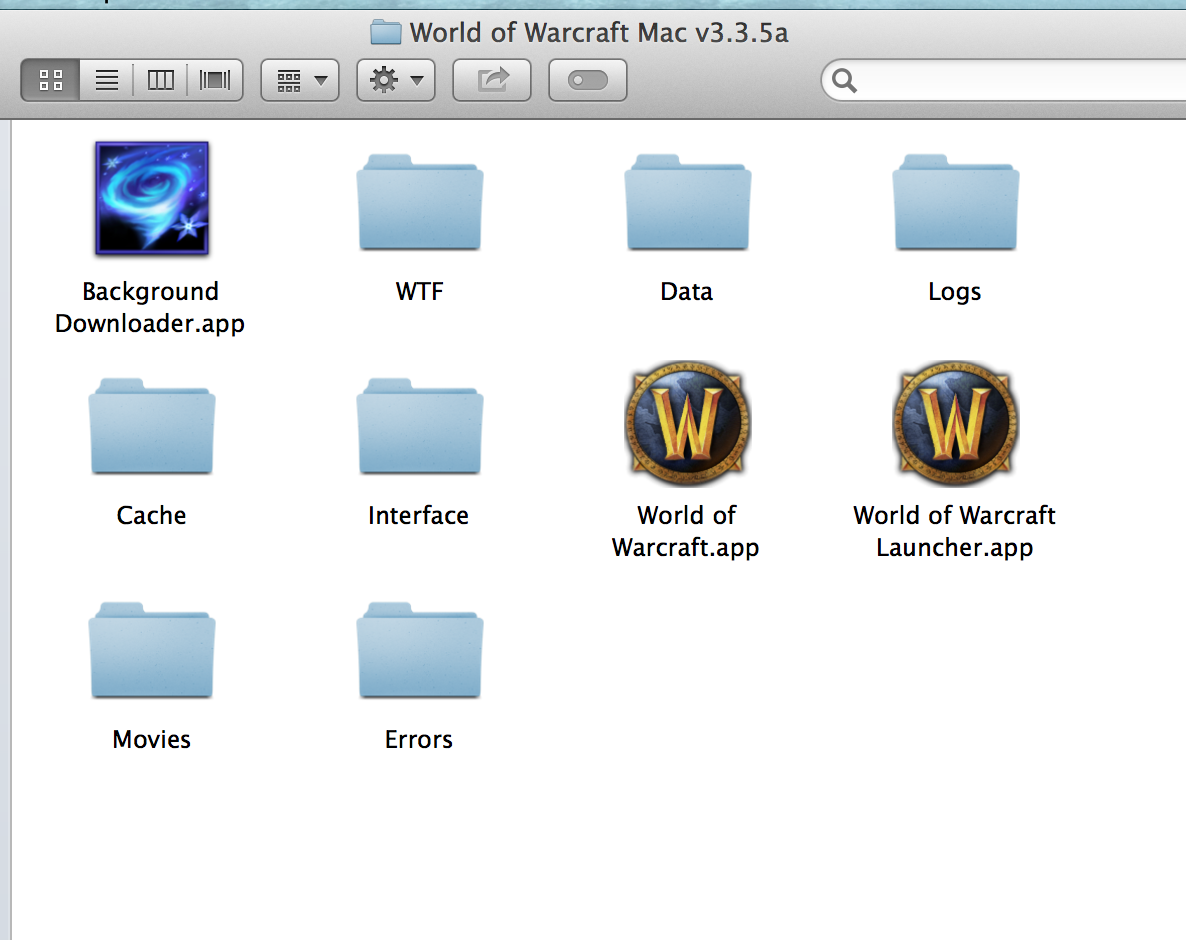Open the gear action menu
1186x940 pixels.
(396, 80)
